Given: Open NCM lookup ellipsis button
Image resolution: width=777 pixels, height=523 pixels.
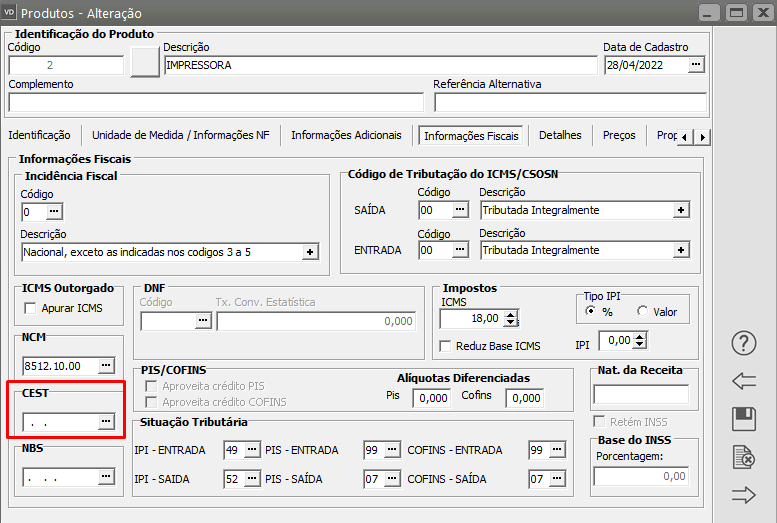Looking at the screenshot, I should pos(106,365).
